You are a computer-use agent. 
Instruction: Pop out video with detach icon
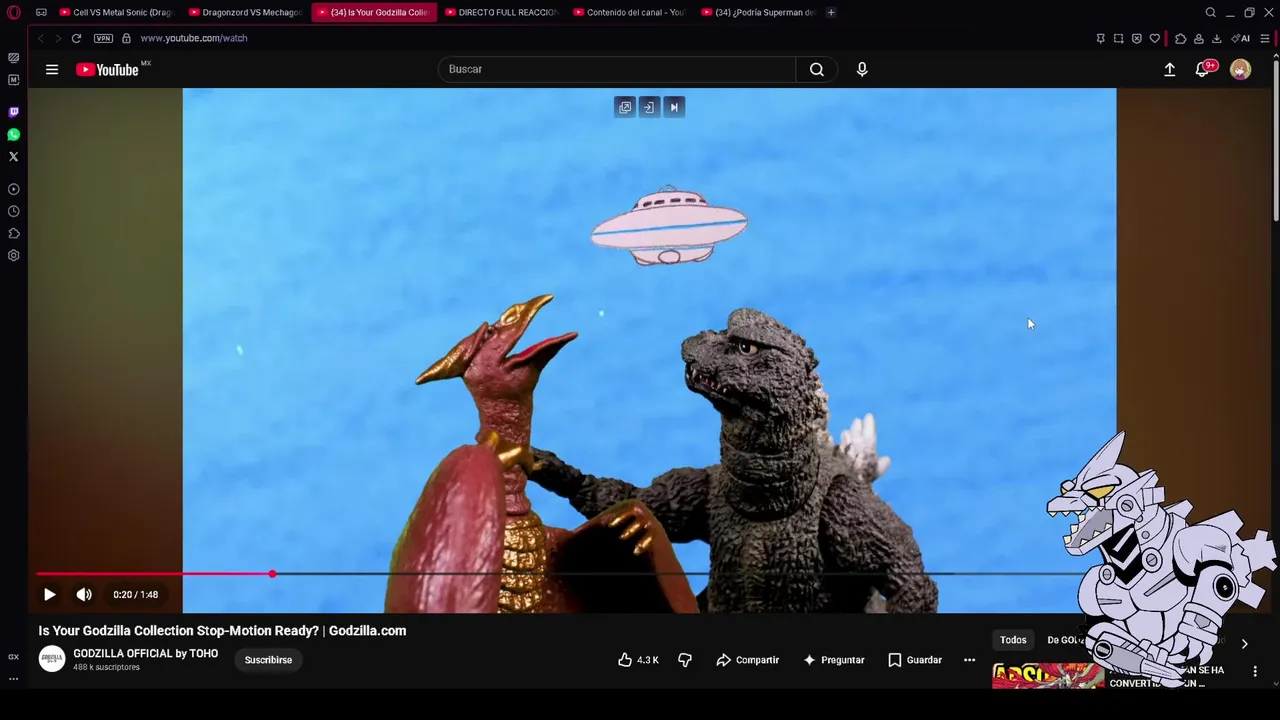pos(625,107)
